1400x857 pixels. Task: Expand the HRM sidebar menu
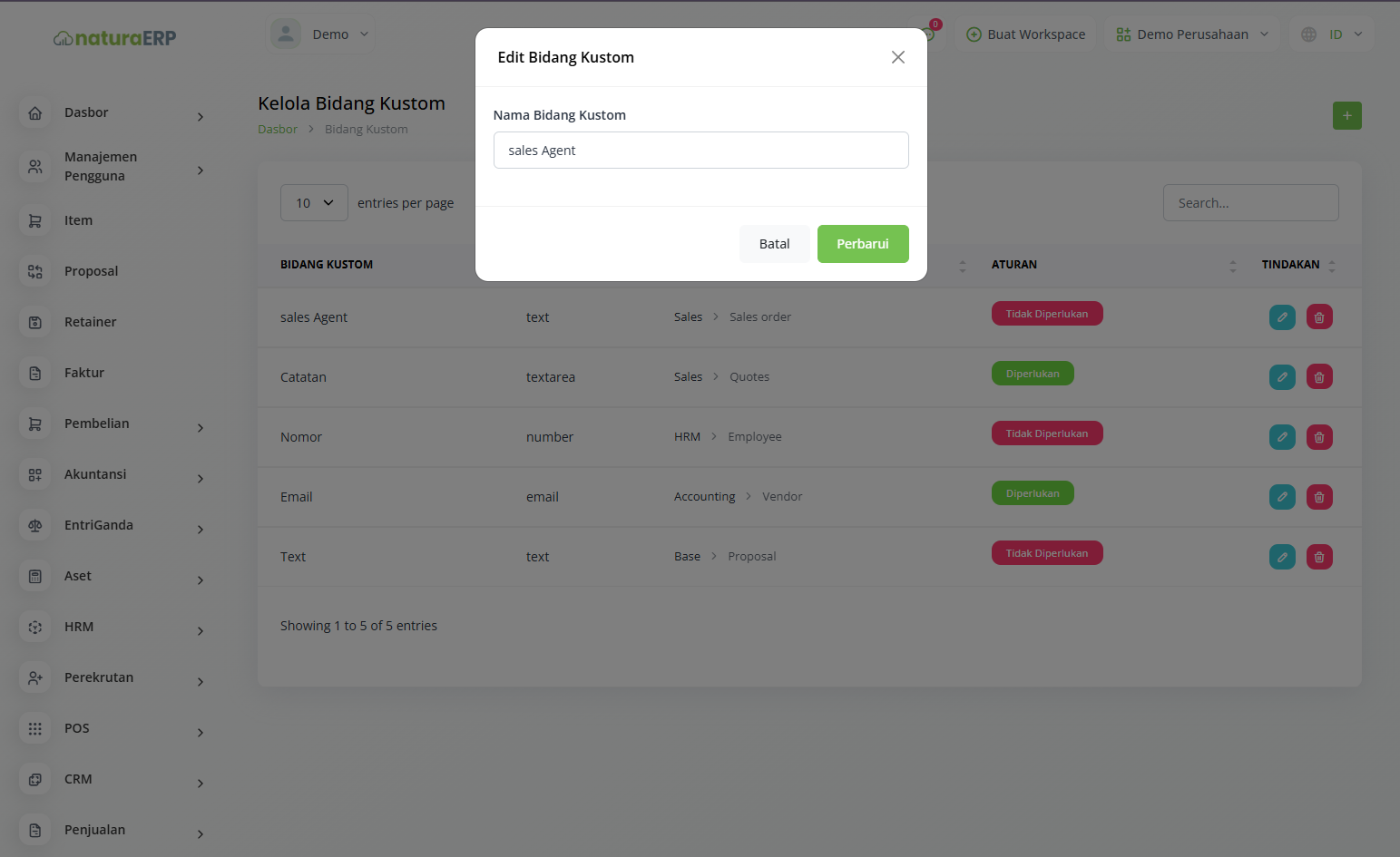[x=113, y=628]
